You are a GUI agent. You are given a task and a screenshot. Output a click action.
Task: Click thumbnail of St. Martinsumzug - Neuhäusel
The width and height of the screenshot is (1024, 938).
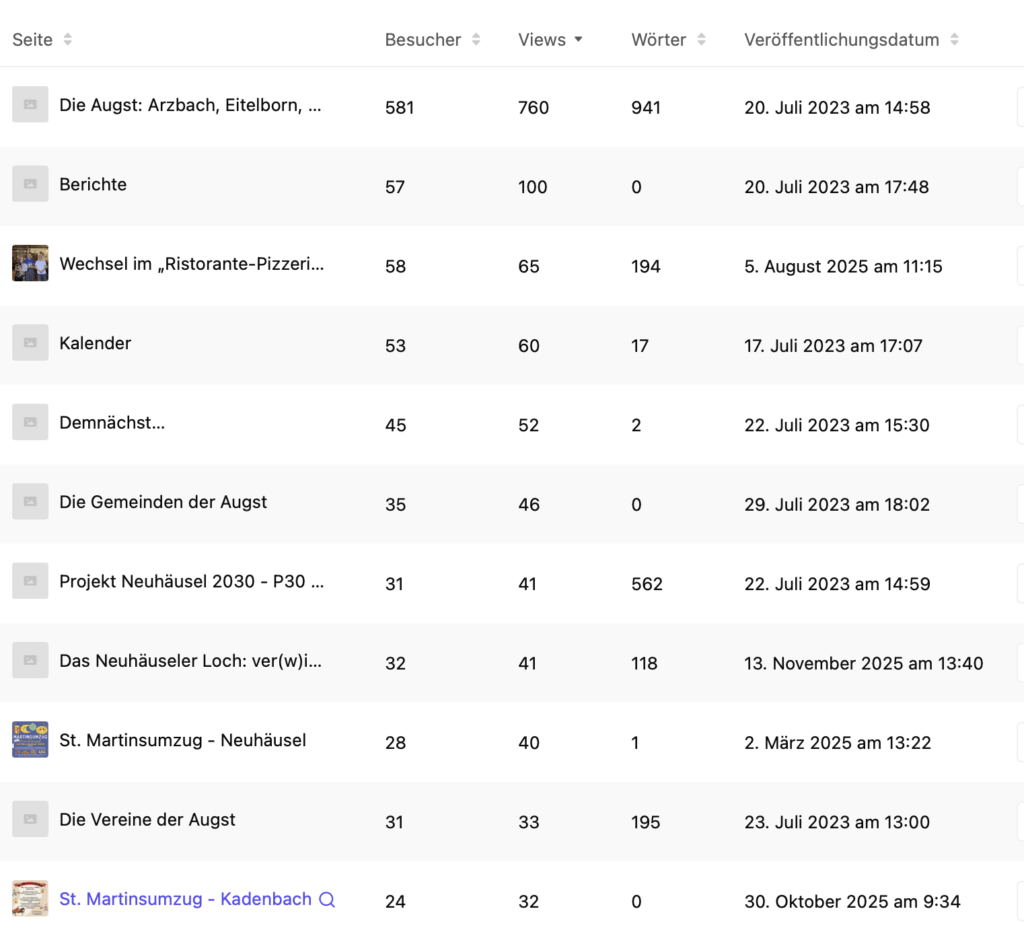coord(30,740)
